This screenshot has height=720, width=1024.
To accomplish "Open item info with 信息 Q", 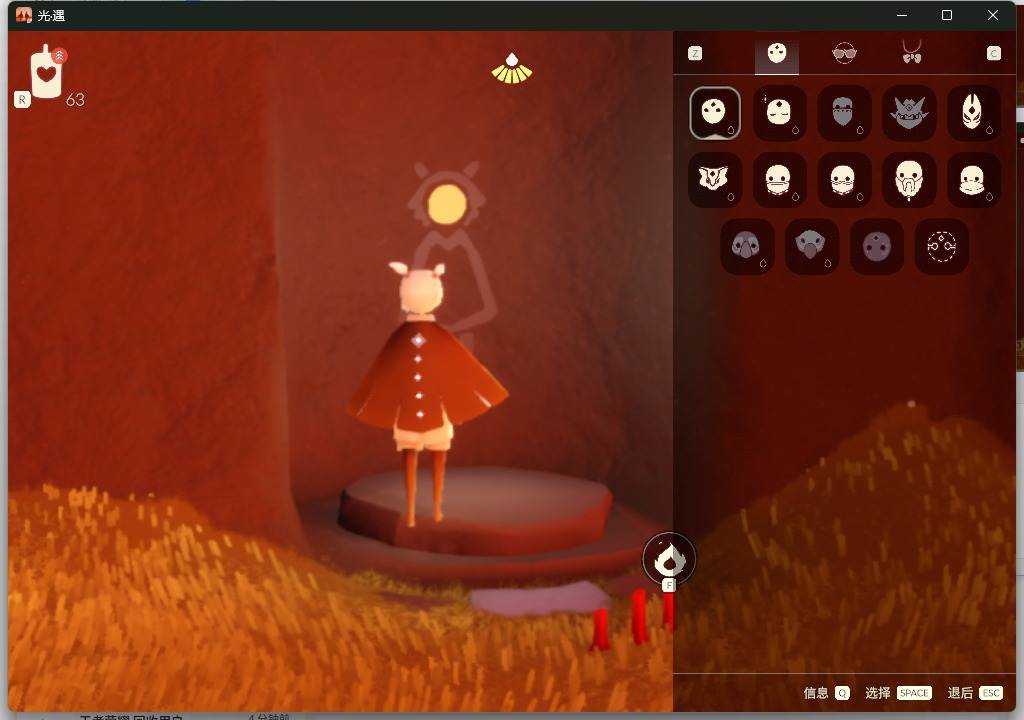I will (826, 693).
